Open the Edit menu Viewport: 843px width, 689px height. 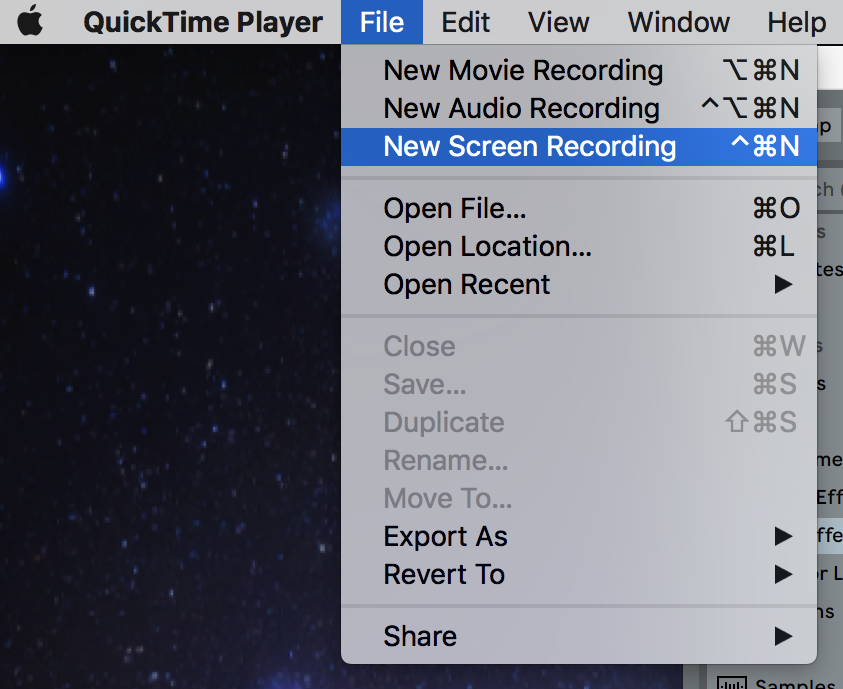click(465, 22)
